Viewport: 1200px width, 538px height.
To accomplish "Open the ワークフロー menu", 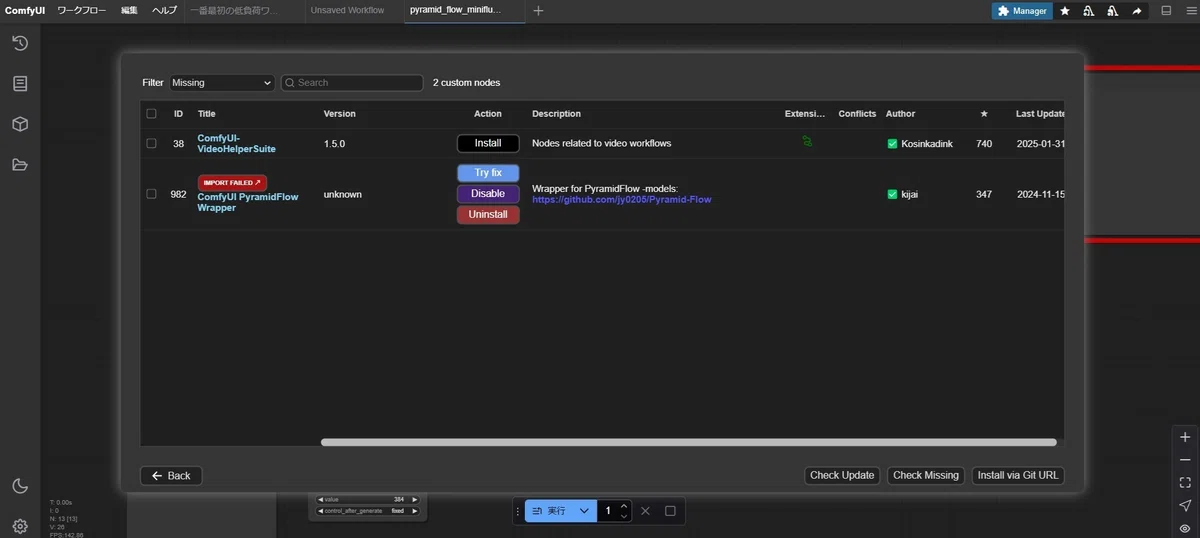I will [x=81, y=11].
